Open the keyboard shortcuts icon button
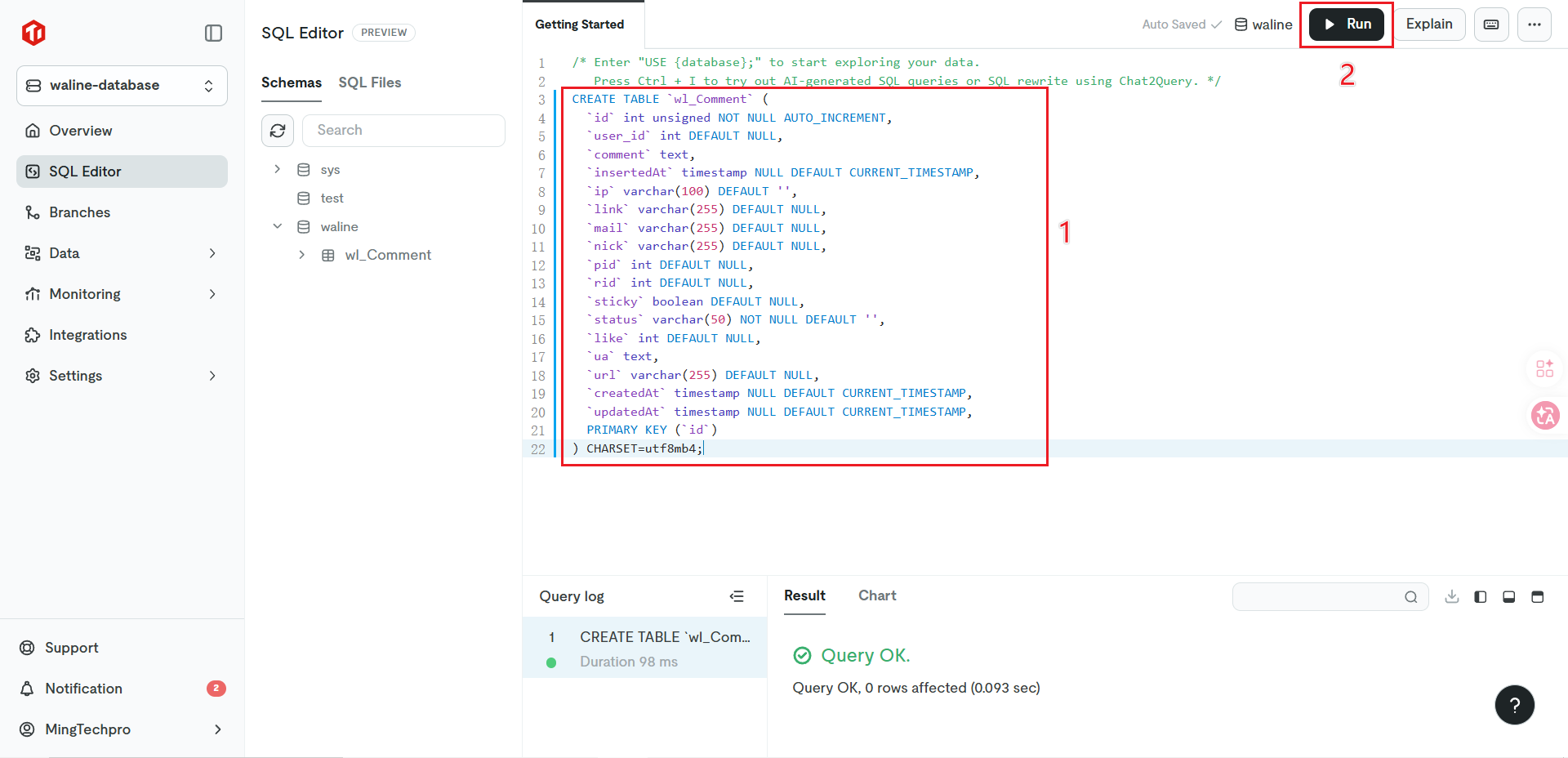This screenshot has height=758, width=1568. point(1491,25)
